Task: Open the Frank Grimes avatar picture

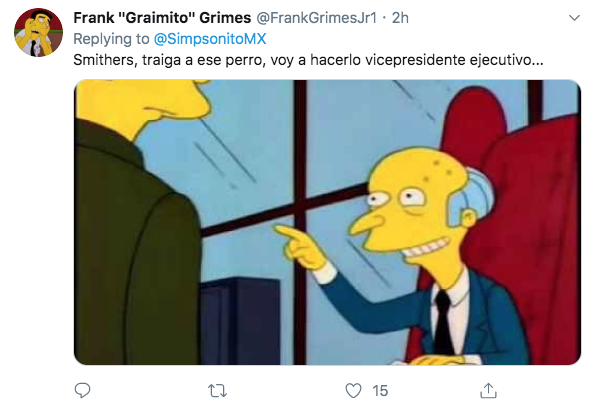Action: (x=38, y=32)
